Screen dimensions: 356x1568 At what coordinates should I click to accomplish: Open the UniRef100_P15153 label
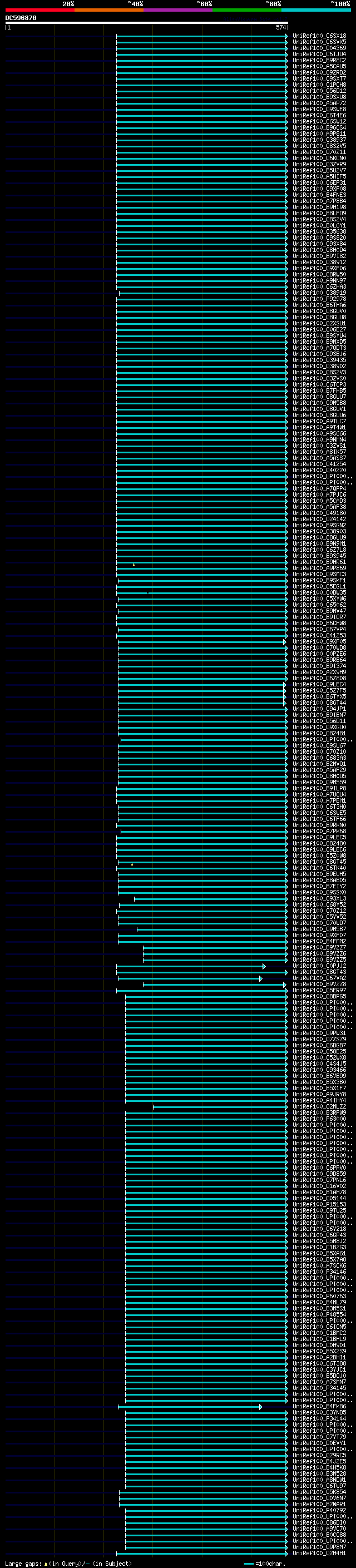(319, 1205)
